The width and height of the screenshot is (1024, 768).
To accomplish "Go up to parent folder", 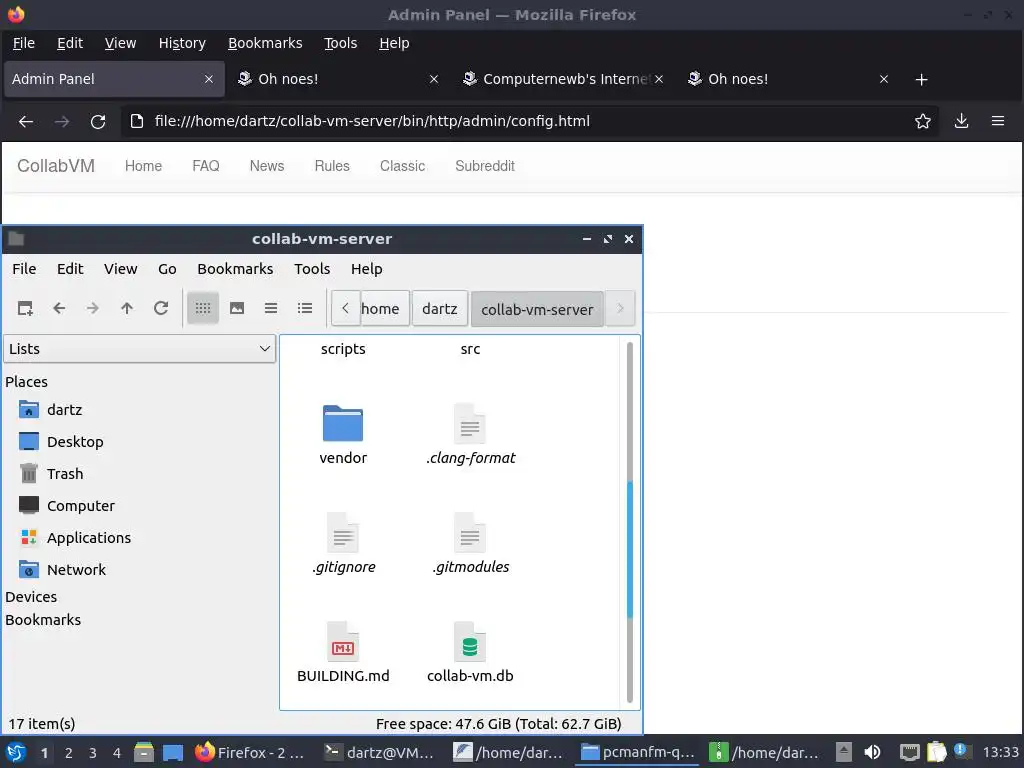I will [127, 308].
